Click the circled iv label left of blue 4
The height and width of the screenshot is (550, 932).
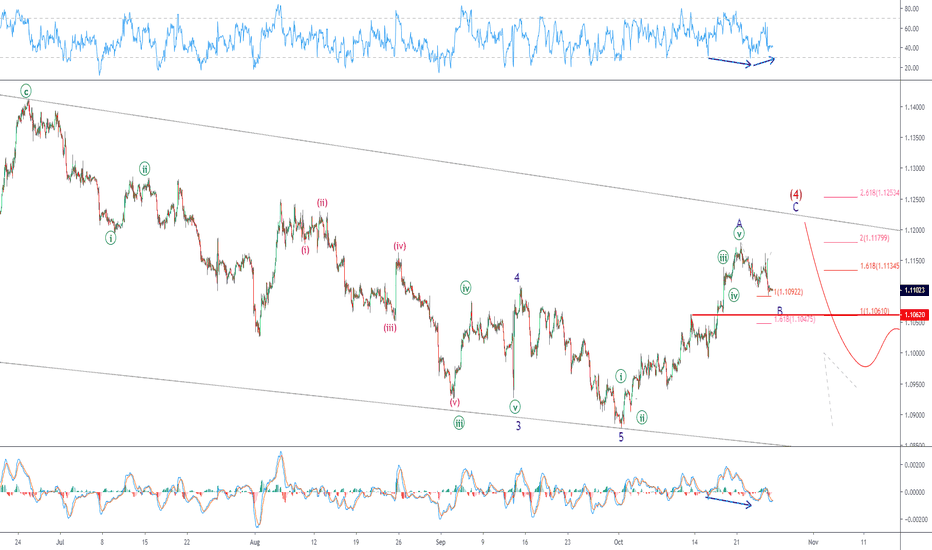pyautogui.click(x=465, y=288)
